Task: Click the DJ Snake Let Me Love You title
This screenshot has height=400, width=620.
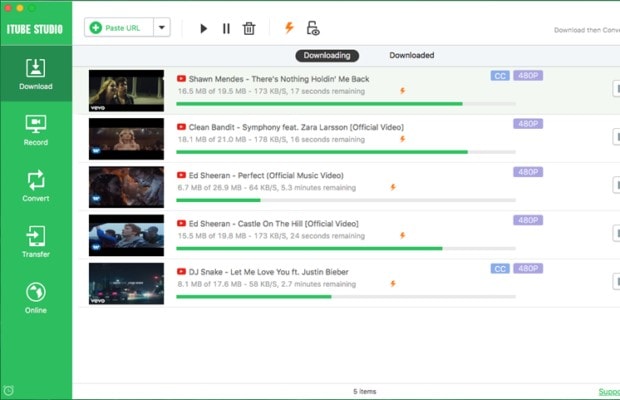Action: [x=268, y=272]
